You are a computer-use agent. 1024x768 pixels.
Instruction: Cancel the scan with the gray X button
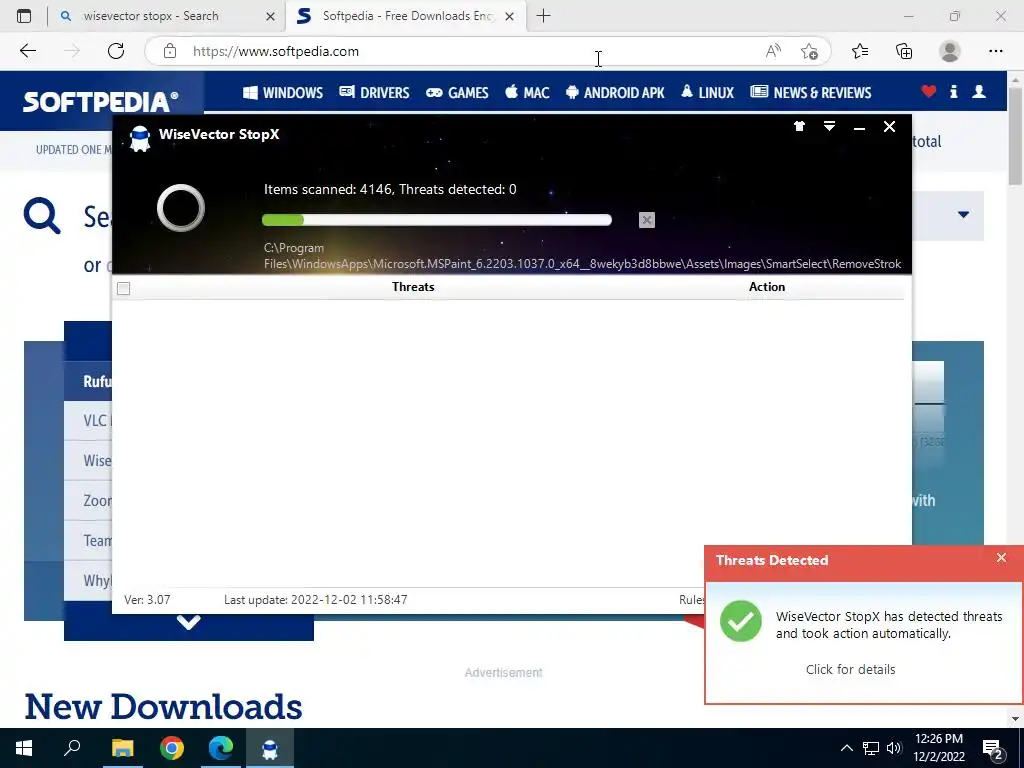(647, 220)
